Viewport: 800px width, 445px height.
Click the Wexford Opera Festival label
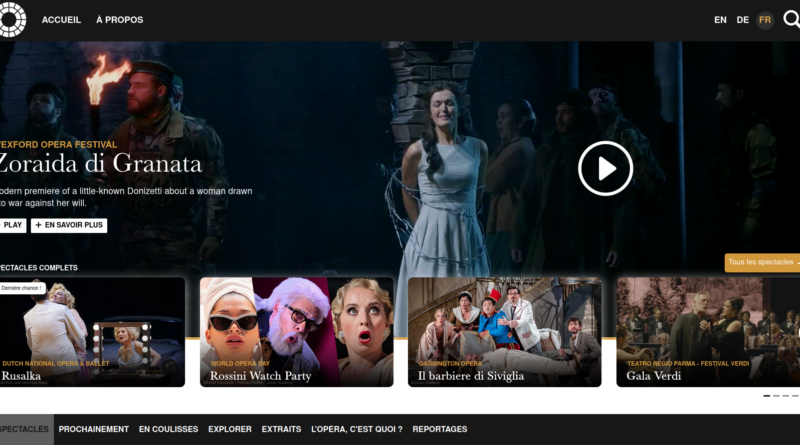click(58, 144)
